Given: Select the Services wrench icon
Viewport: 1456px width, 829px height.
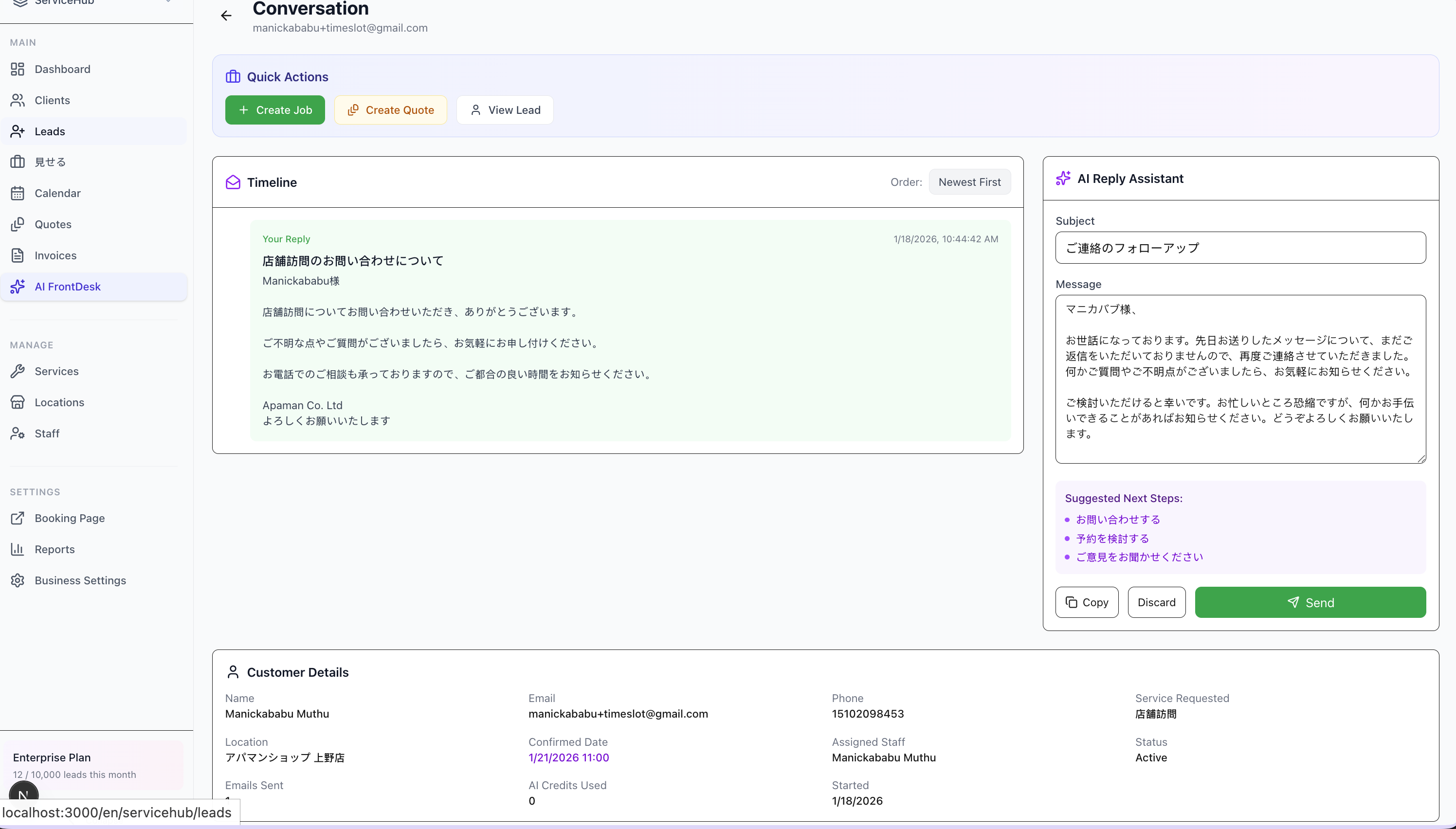Looking at the screenshot, I should coord(18,371).
